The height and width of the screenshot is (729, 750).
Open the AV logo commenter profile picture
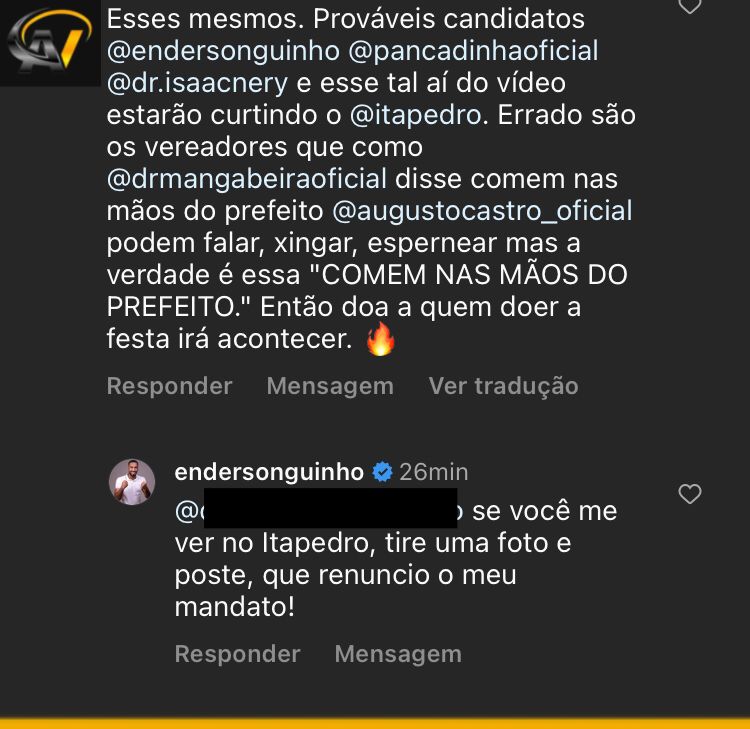48,42
